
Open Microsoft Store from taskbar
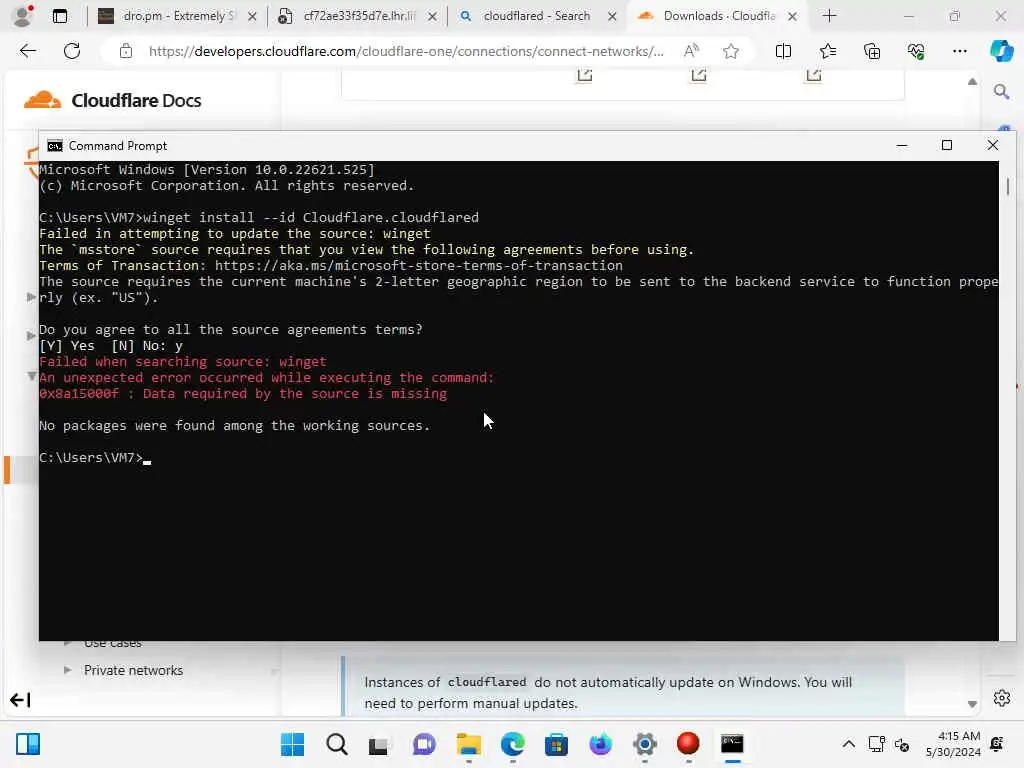[x=556, y=744]
